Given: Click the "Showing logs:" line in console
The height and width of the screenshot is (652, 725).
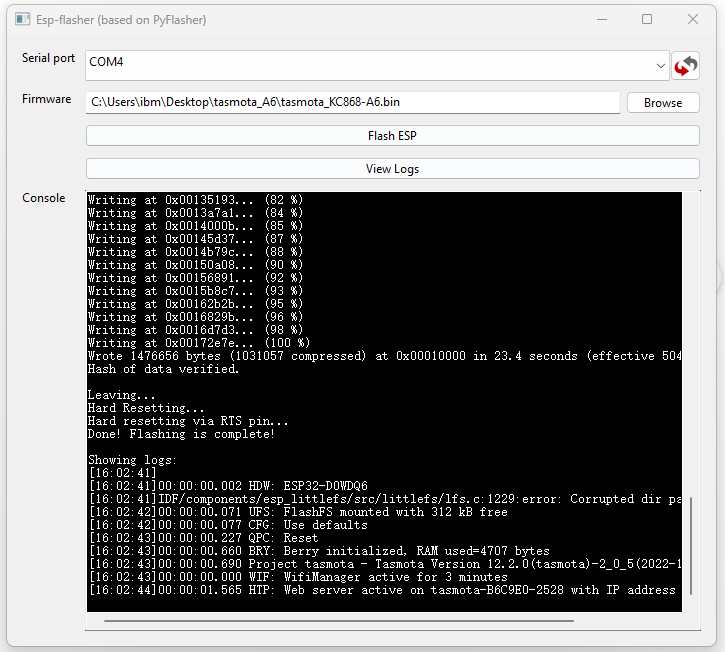Looking at the screenshot, I should [130, 460].
